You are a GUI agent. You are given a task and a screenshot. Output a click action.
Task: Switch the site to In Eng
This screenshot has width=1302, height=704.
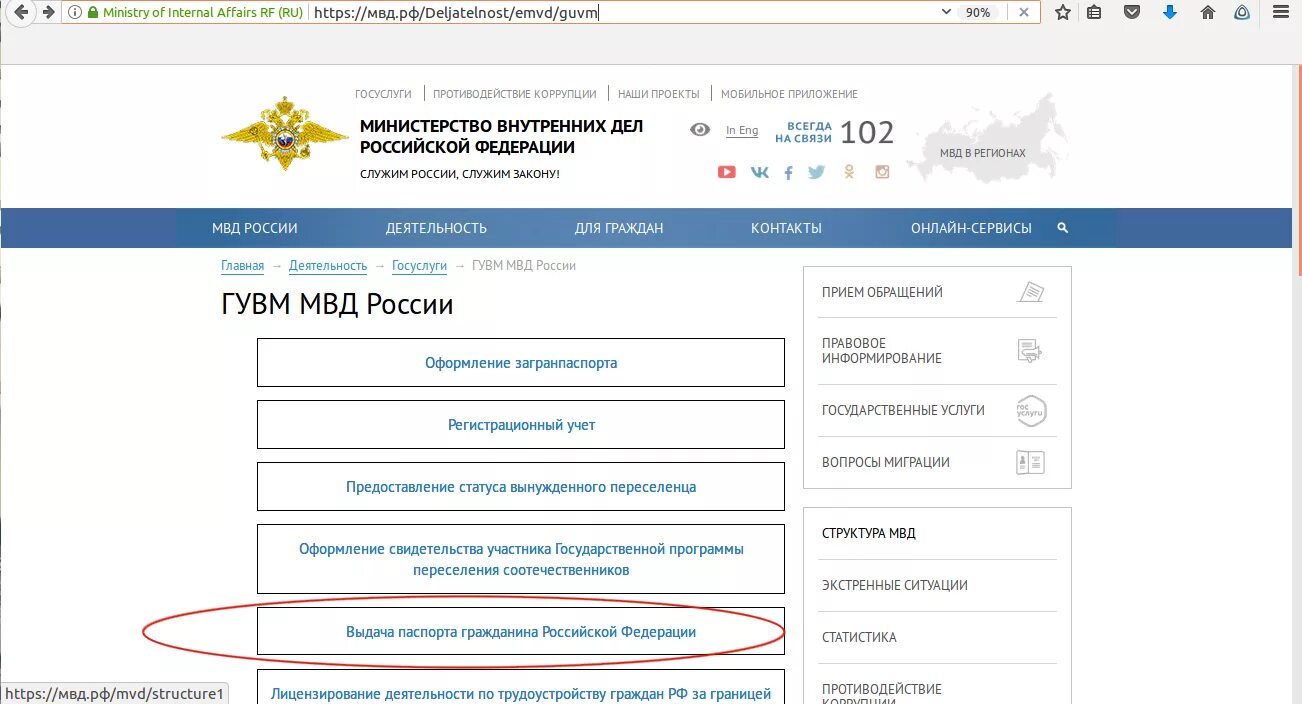pyautogui.click(x=742, y=131)
